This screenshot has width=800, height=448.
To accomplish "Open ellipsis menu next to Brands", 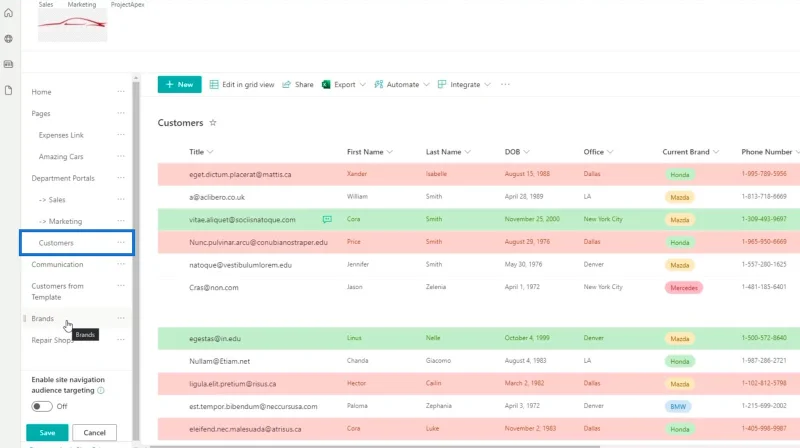I will click(121, 318).
